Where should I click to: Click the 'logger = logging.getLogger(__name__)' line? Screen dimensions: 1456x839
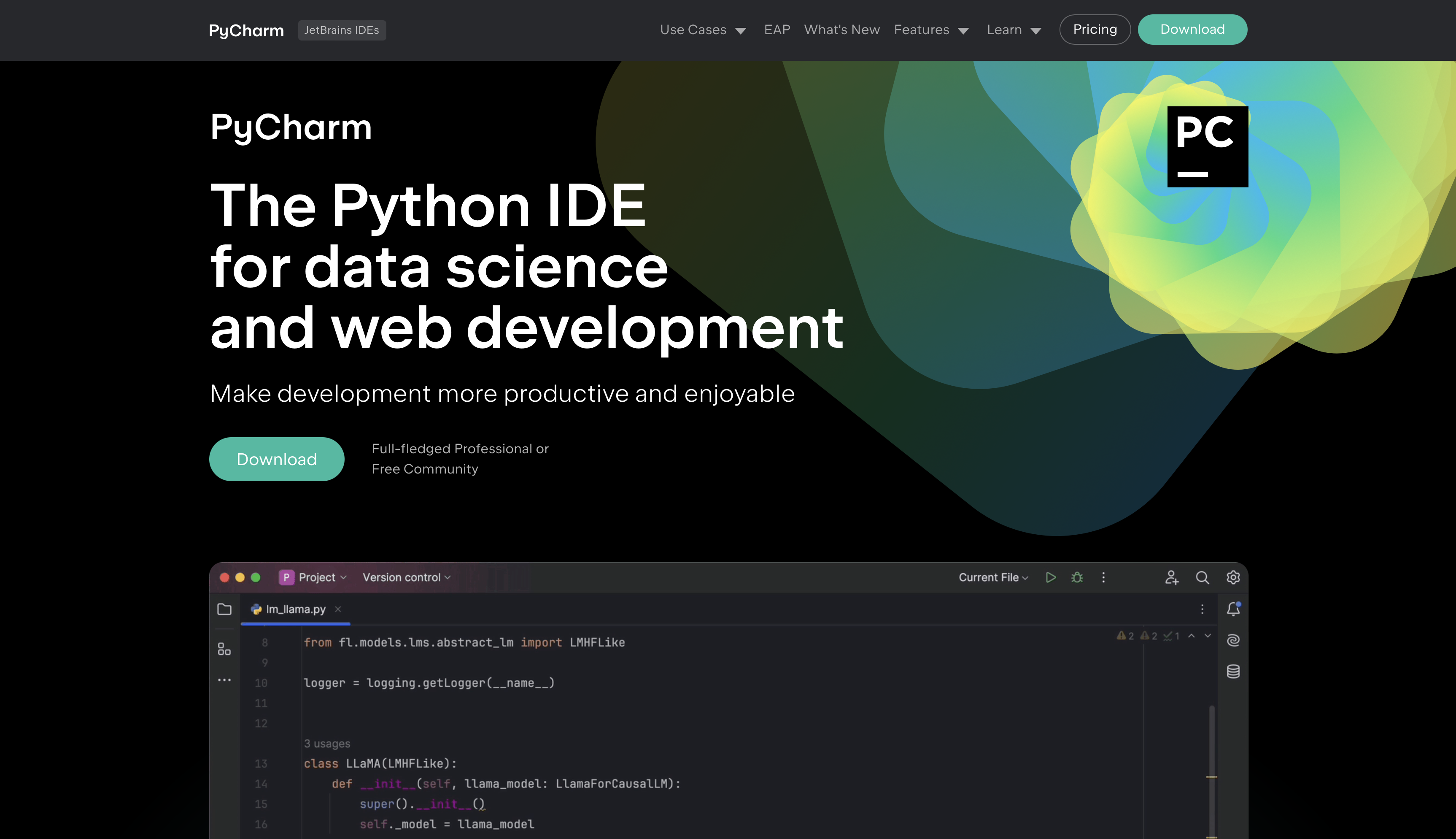pyautogui.click(x=429, y=683)
